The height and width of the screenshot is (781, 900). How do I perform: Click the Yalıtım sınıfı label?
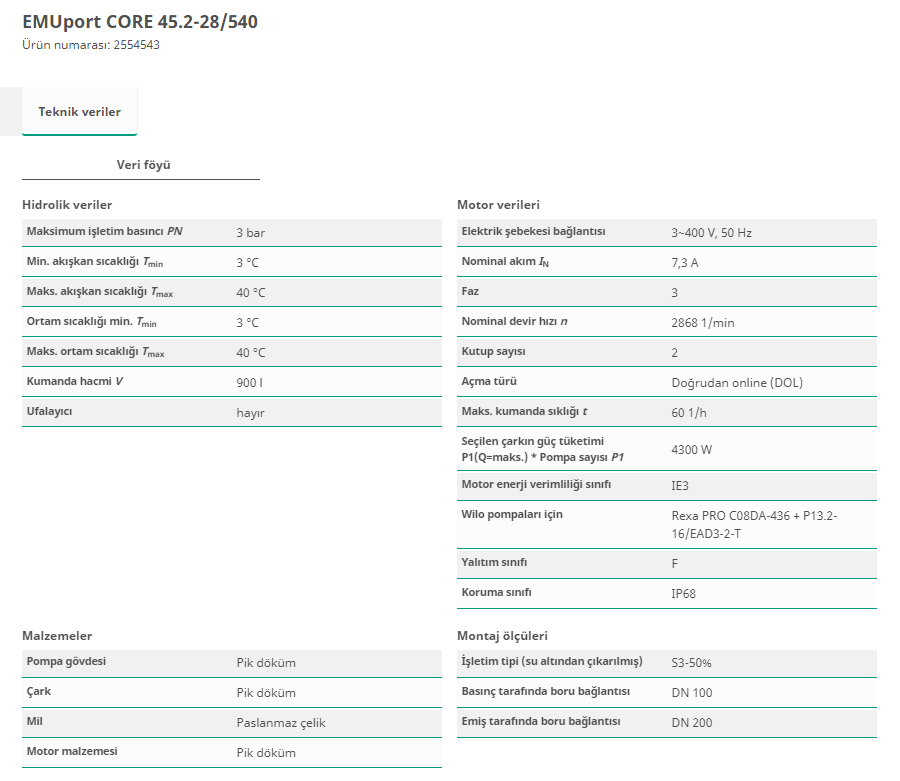click(494, 562)
